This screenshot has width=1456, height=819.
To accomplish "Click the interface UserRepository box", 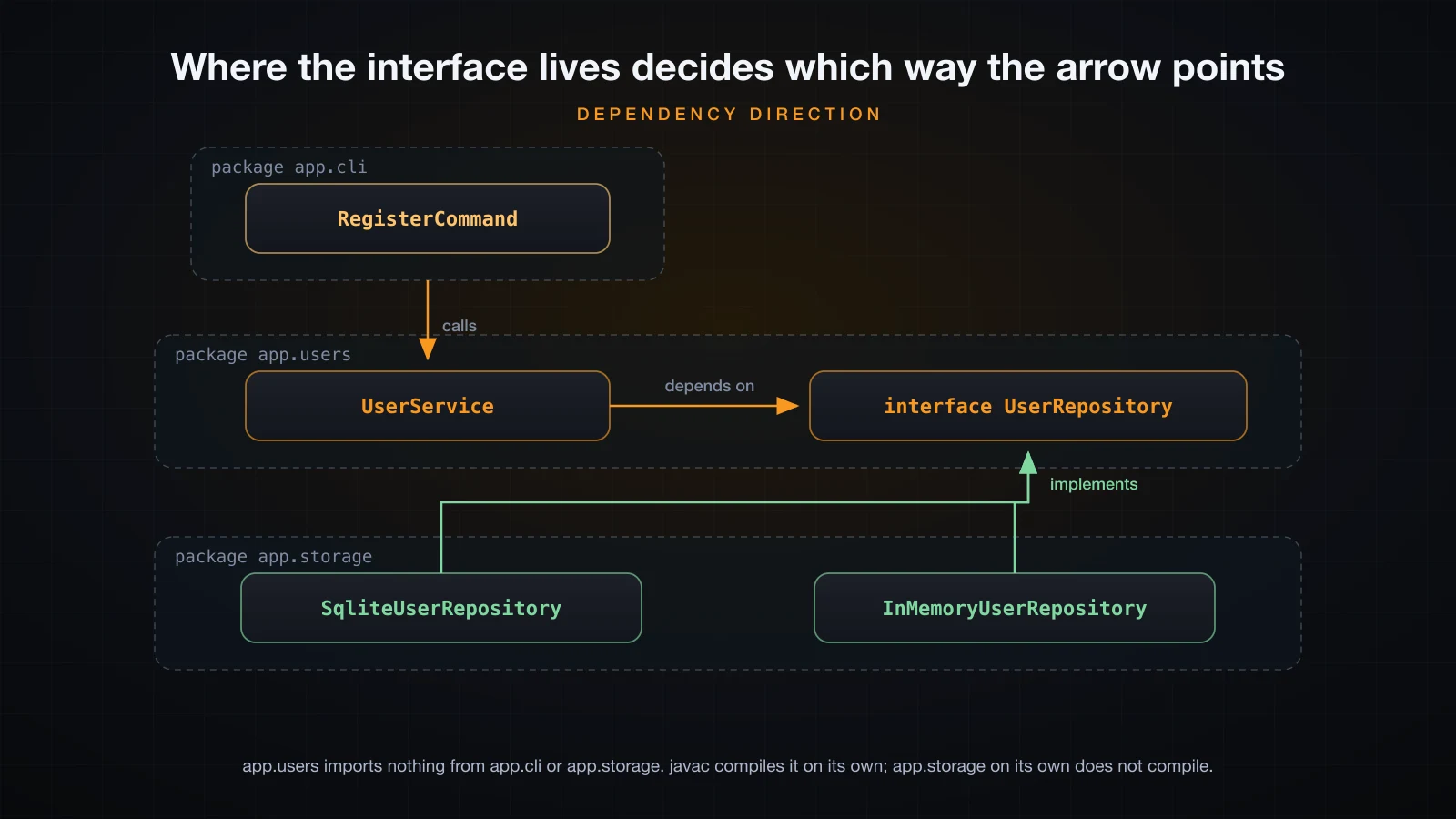I will tap(1028, 406).
